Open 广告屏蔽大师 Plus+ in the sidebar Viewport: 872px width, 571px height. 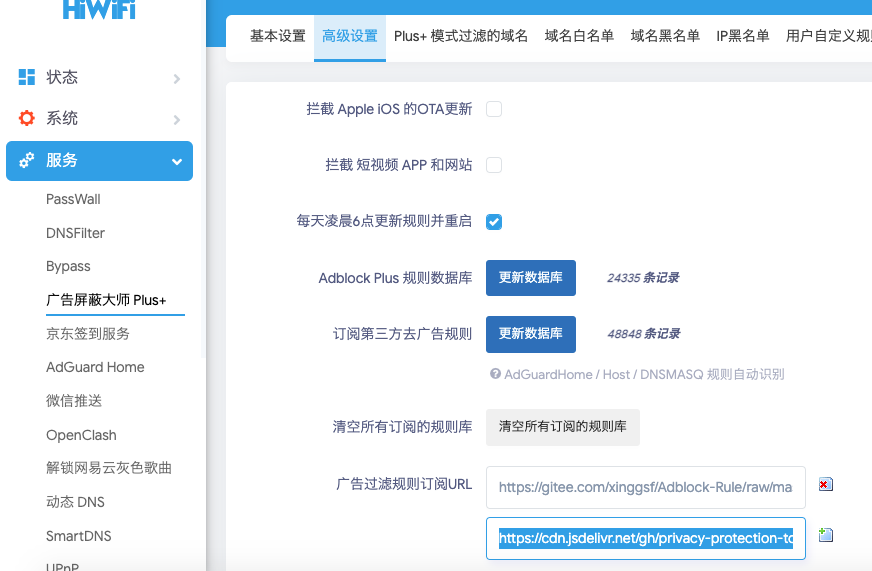106,300
